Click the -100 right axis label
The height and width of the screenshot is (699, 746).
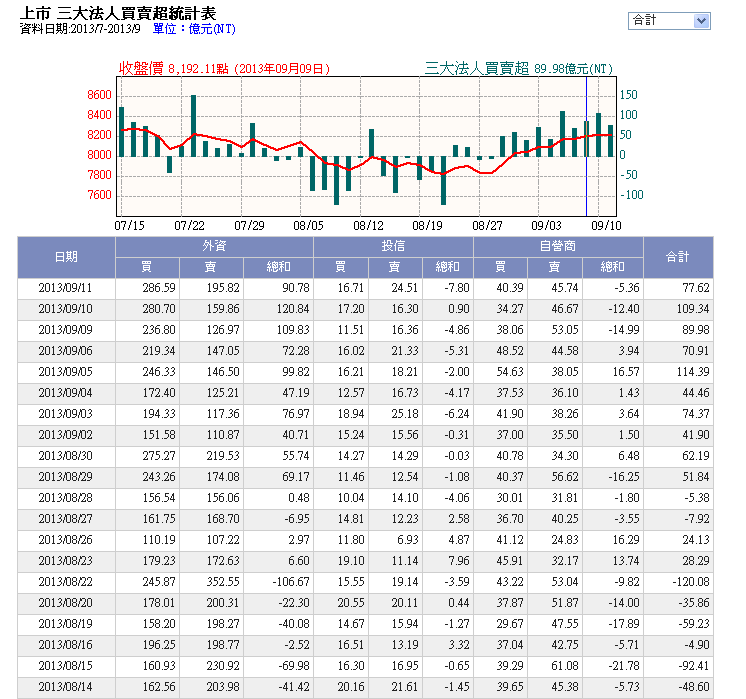(x=632, y=195)
